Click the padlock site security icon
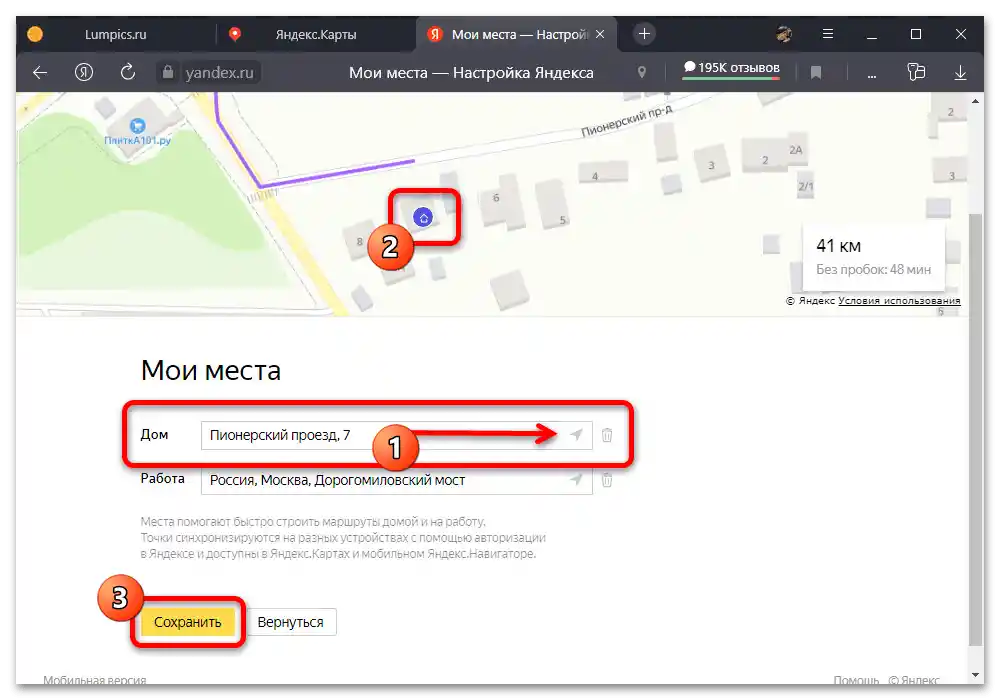Image resolution: width=1000 pixels, height=700 pixels. coord(168,72)
